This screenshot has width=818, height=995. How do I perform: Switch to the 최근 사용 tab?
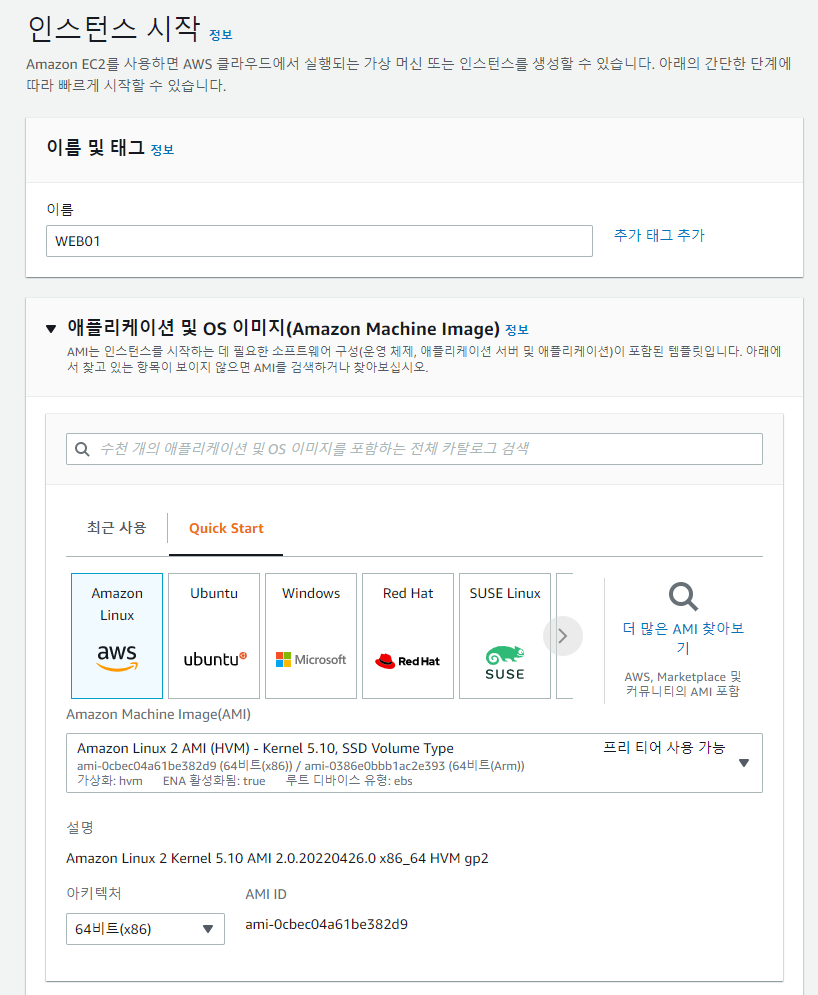(x=117, y=528)
